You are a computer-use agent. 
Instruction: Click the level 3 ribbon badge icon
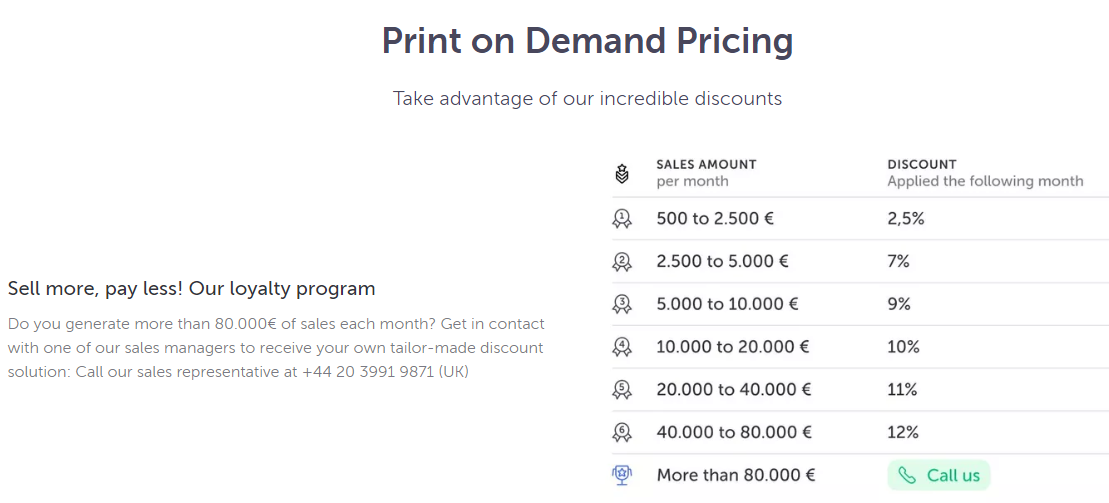tap(622, 304)
